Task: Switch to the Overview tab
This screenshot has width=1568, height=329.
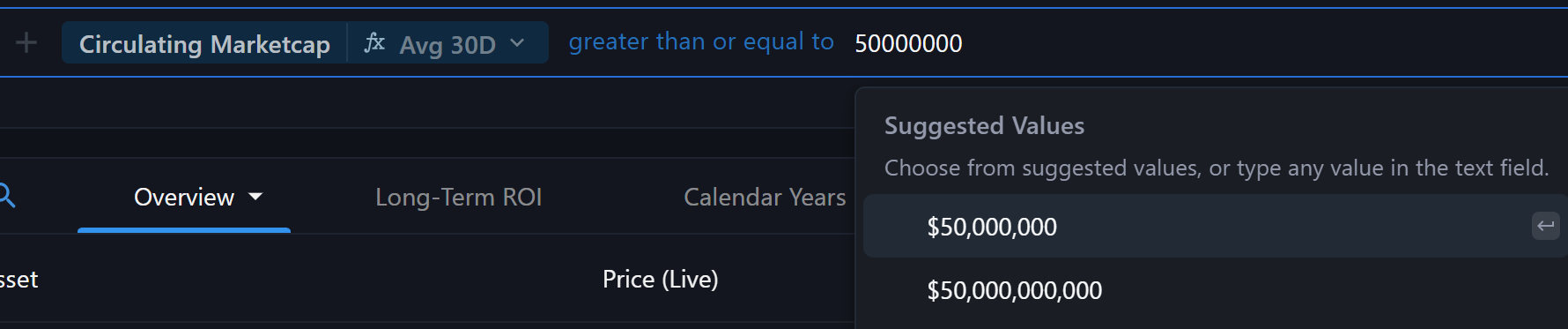Action: (x=184, y=197)
